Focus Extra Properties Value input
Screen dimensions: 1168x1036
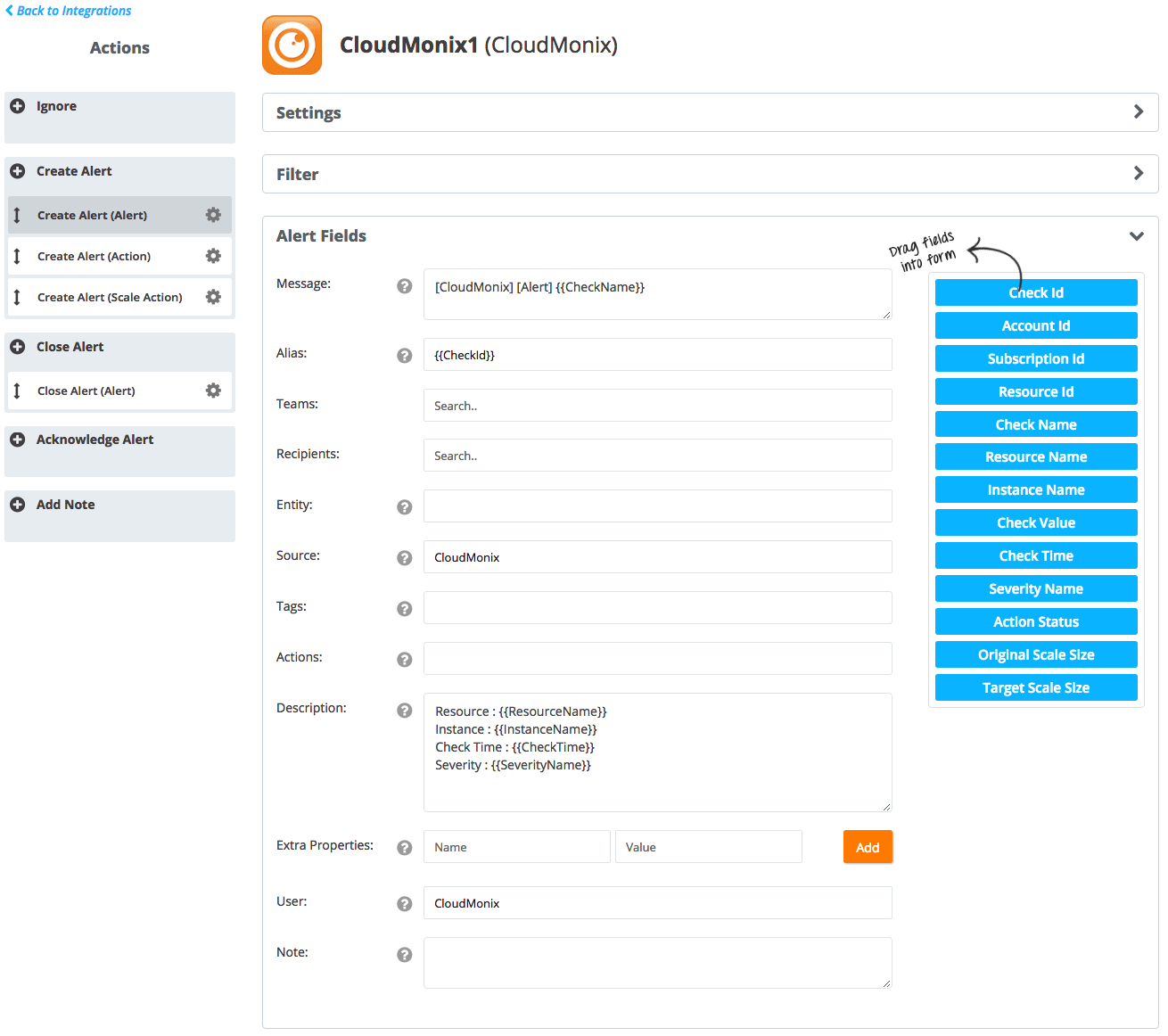[709, 847]
